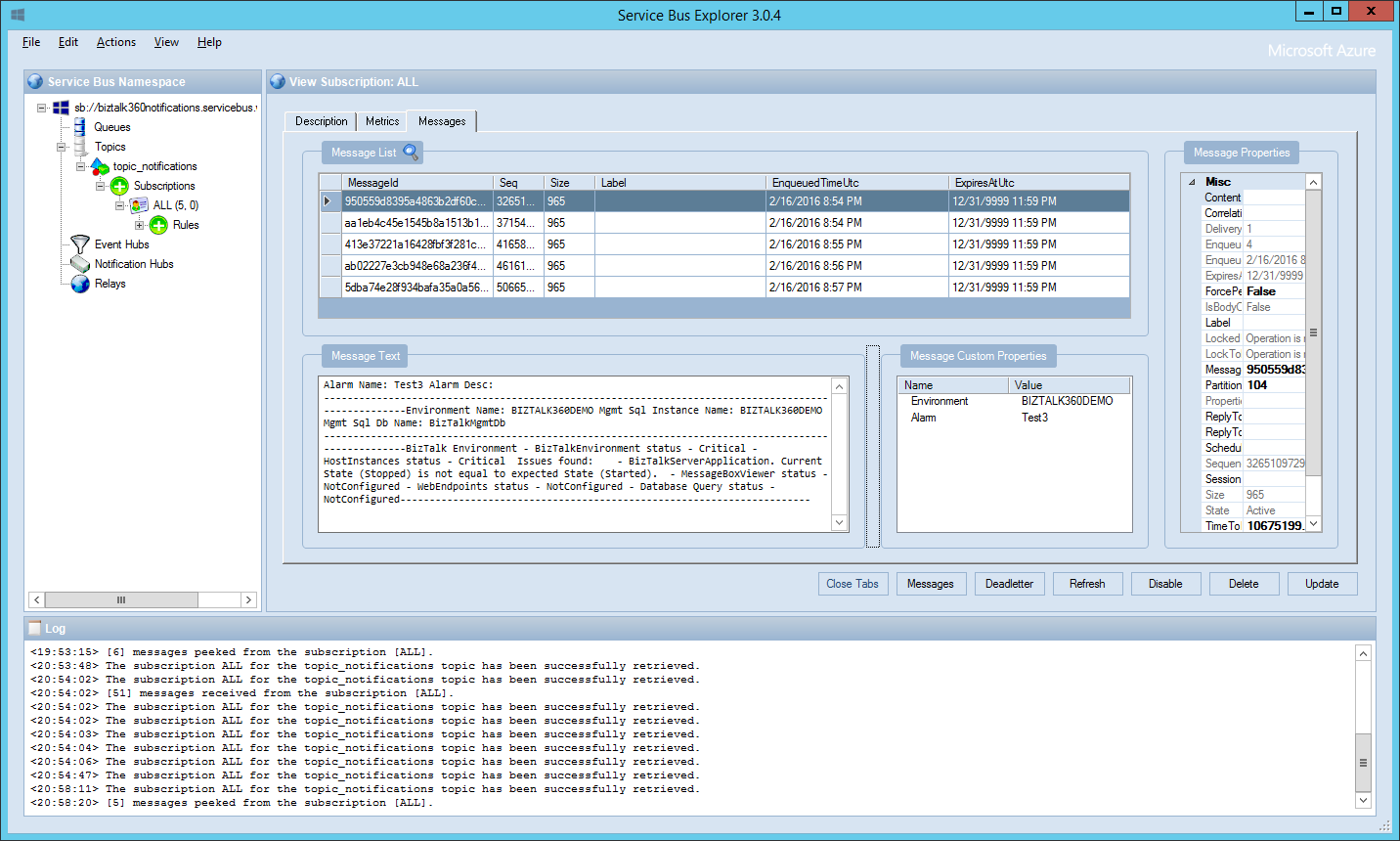Click the Value column header in Custom Properties
This screenshot has height=841, width=1400.
1070,385
